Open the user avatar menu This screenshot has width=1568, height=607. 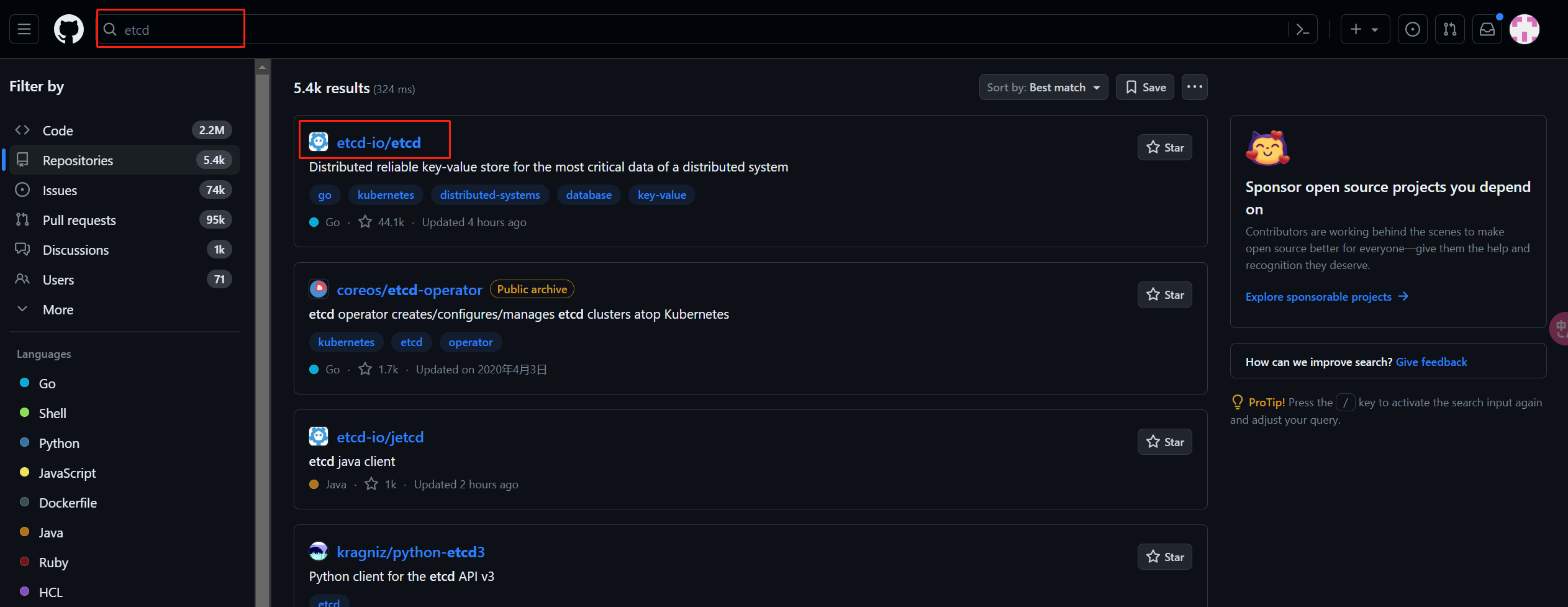click(1525, 29)
